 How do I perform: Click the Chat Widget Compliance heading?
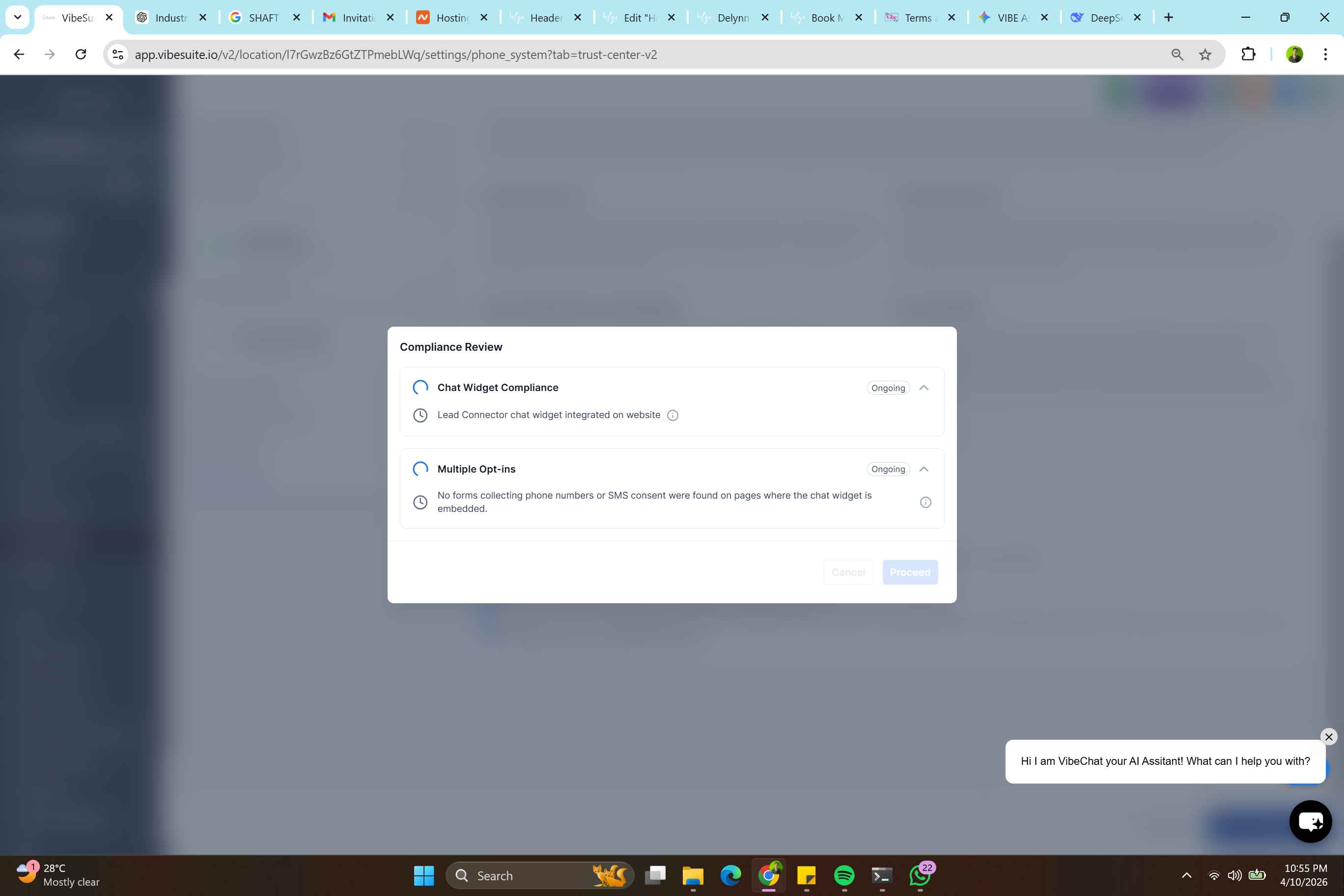(498, 388)
